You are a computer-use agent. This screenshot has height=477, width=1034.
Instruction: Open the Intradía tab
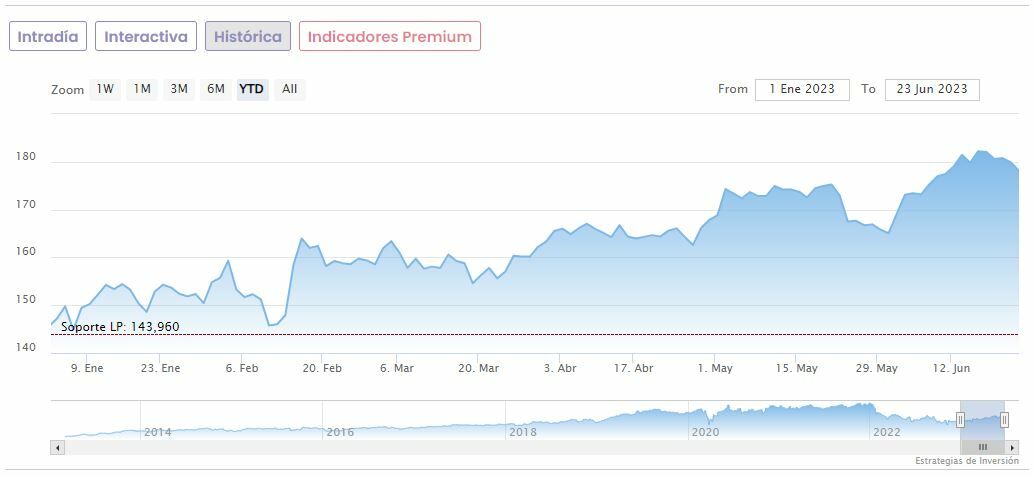[48, 37]
